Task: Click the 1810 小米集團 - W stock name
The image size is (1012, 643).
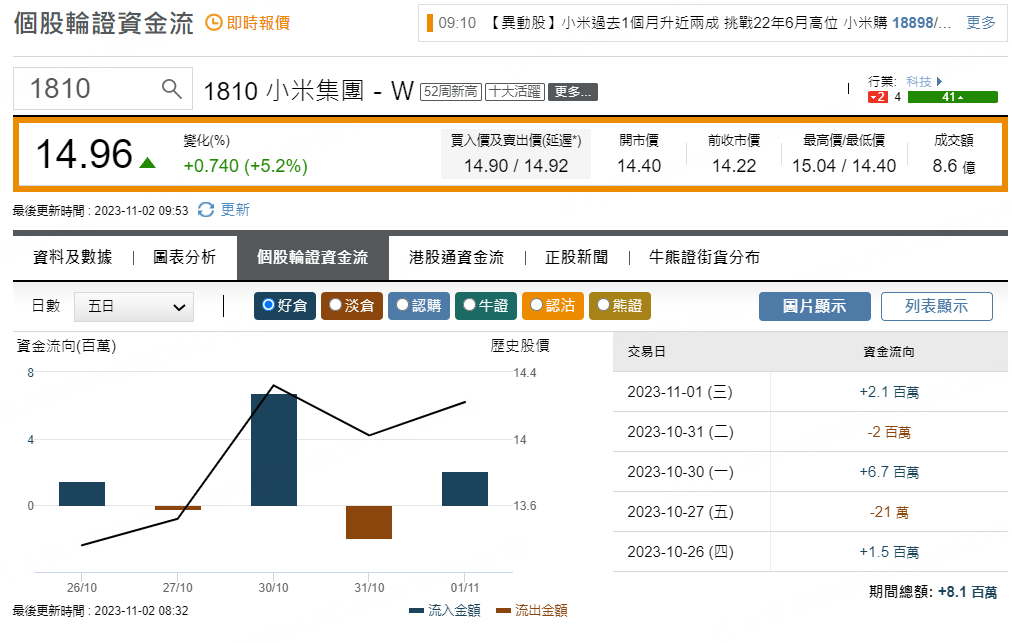Action: pyautogui.click(x=309, y=91)
